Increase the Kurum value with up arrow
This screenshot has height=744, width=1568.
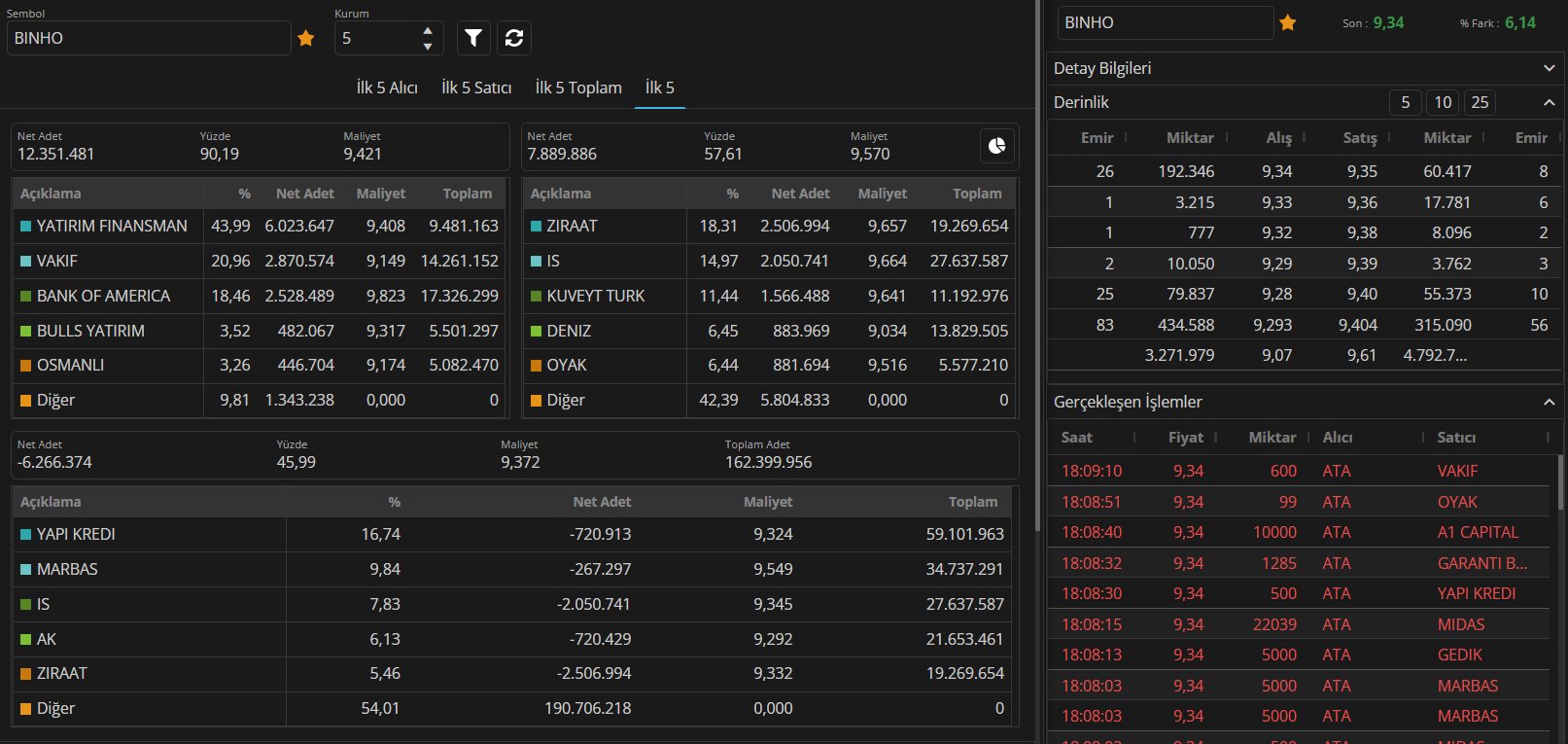(428, 31)
